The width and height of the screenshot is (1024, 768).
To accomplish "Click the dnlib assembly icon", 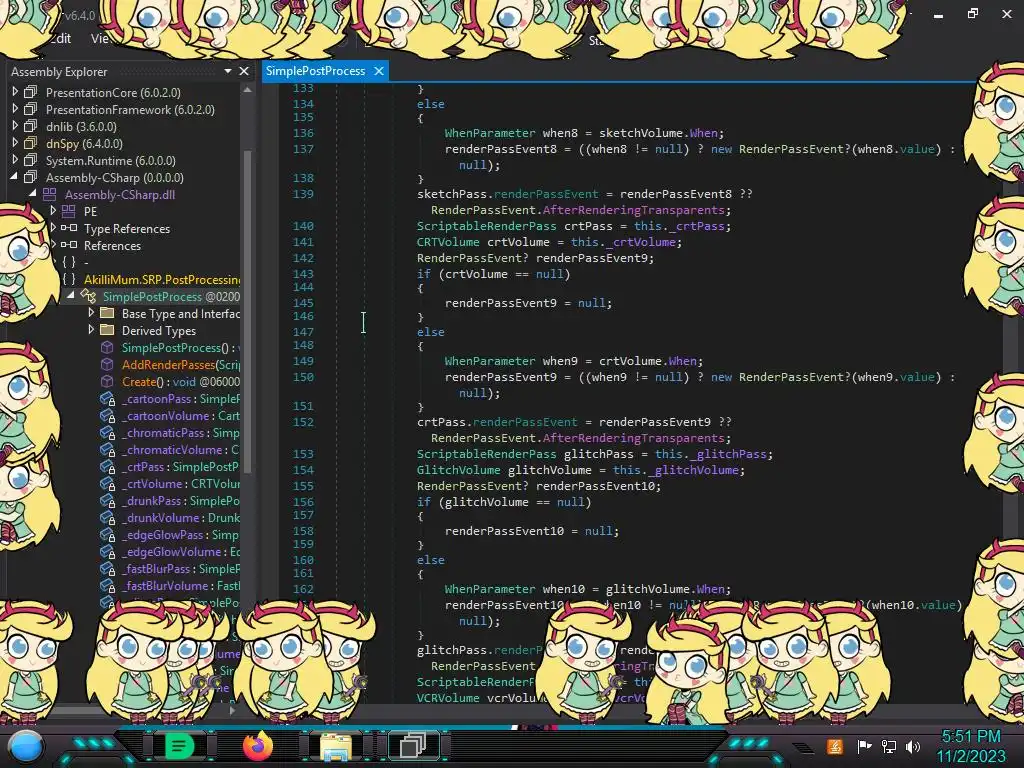I will click(30, 126).
